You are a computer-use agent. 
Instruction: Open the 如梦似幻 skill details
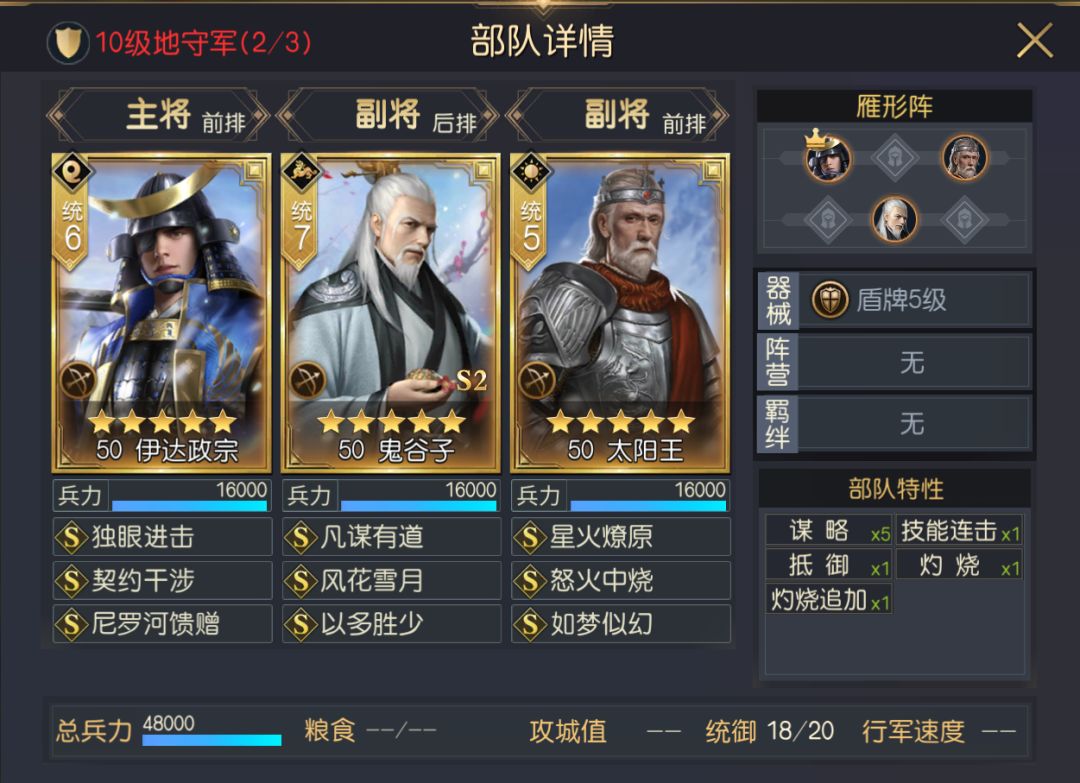(x=621, y=624)
